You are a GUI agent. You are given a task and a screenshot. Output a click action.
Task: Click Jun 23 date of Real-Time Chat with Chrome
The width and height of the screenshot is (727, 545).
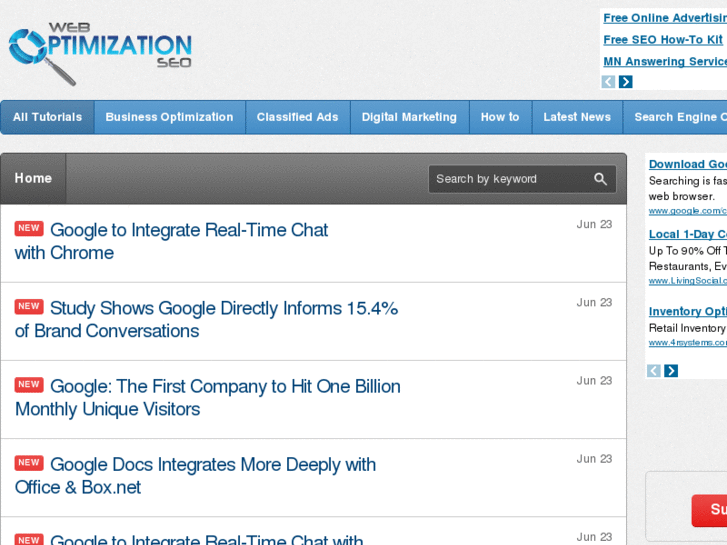[x=594, y=224]
